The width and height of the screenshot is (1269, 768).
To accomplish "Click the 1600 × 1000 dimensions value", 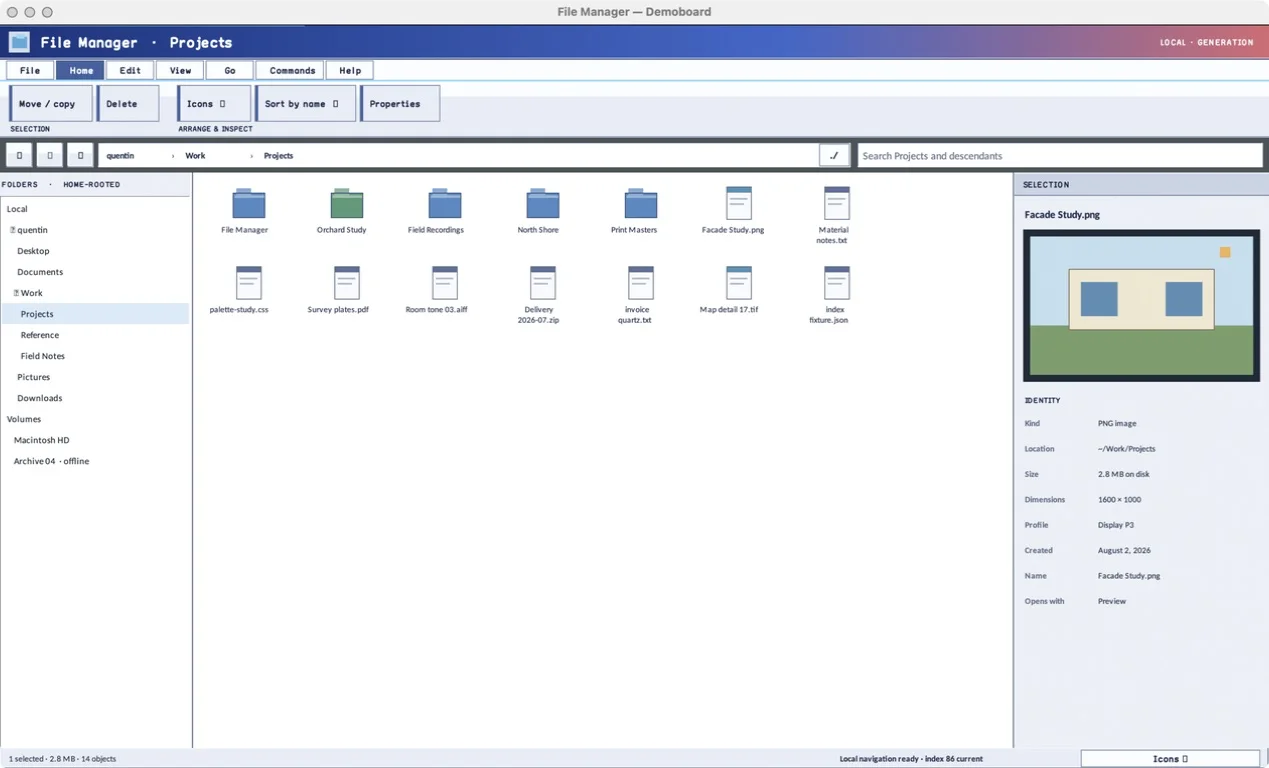I will tap(1119, 499).
